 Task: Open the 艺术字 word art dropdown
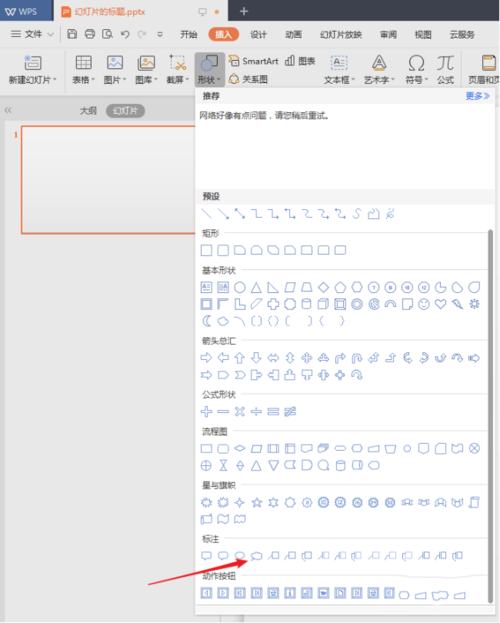pyautogui.click(x=379, y=70)
